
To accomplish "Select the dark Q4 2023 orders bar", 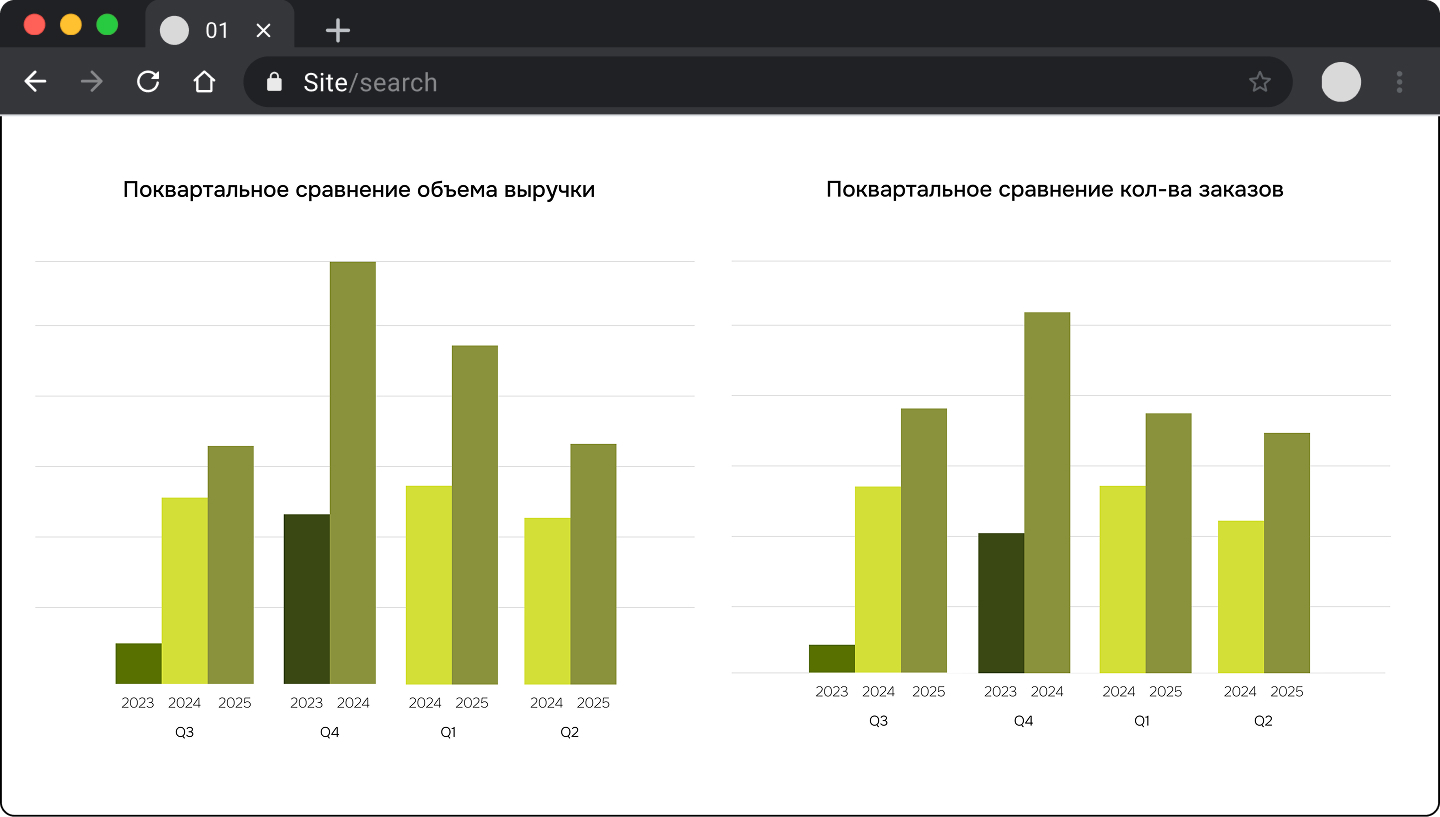I will 1001,602.
